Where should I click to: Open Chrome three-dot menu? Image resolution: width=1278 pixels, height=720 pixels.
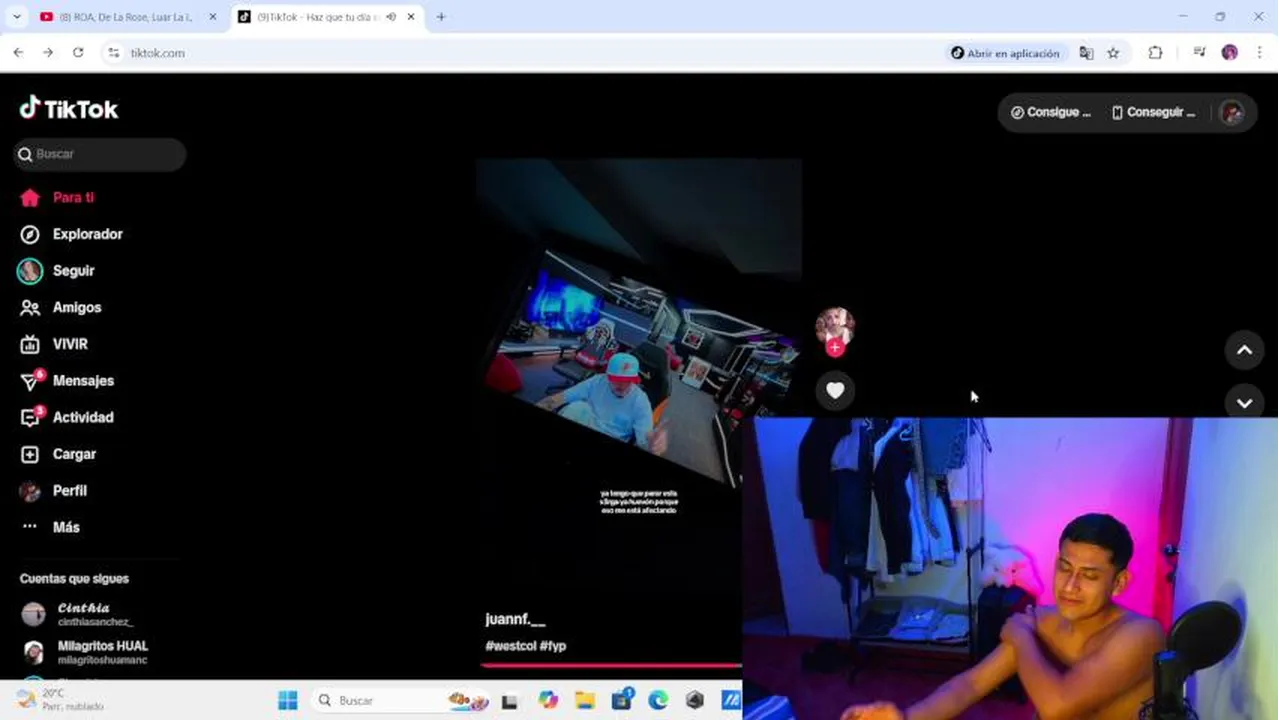1258,53
